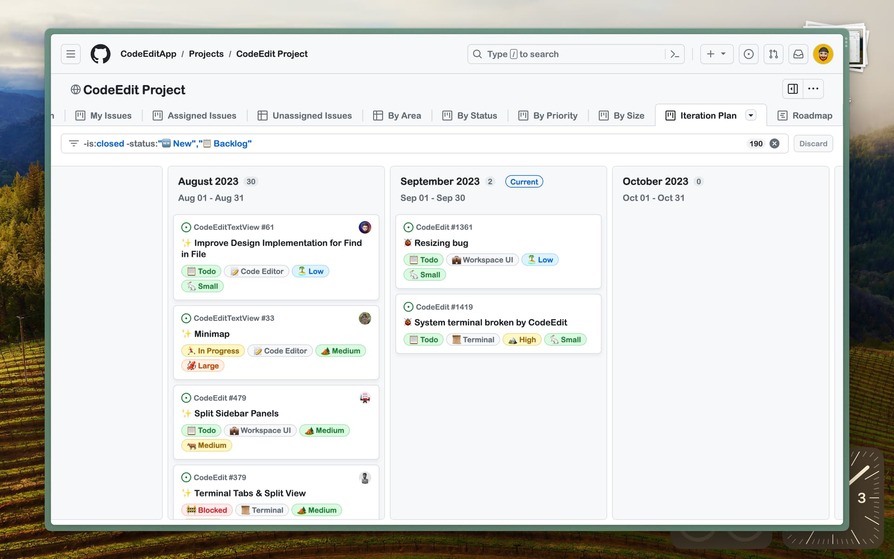Image resolution: width=894 pixels, height=559 pixels.
Task: Switch to the Unassigned Issues tab
Action: pos(304,115)
